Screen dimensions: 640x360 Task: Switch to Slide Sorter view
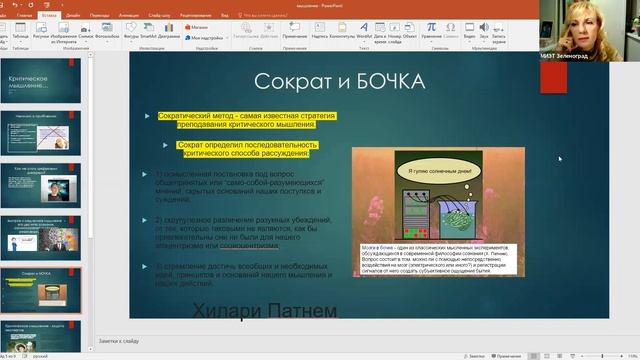pos(547,356)
